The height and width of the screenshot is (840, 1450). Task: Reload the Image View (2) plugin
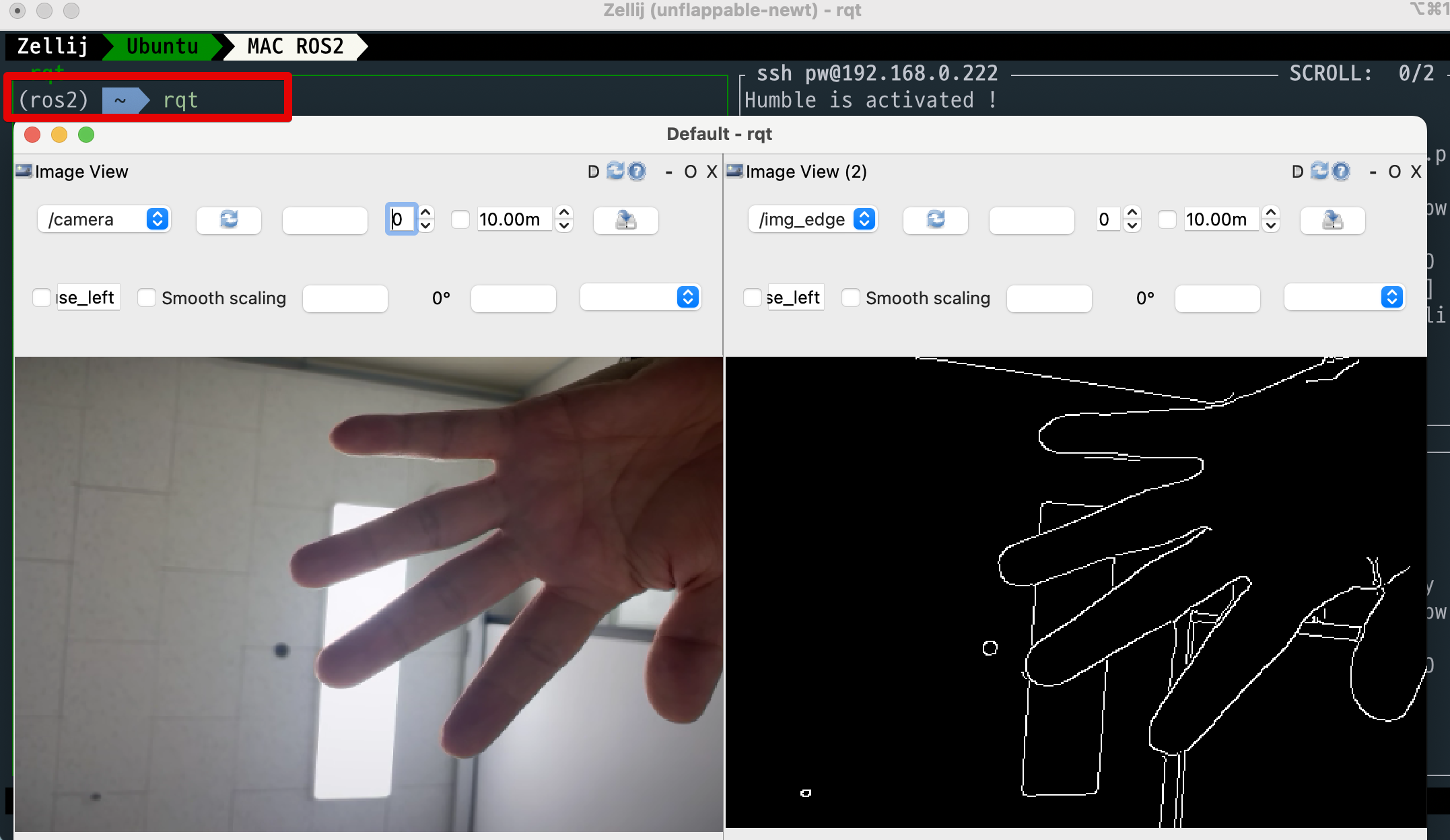point(1320,172)
